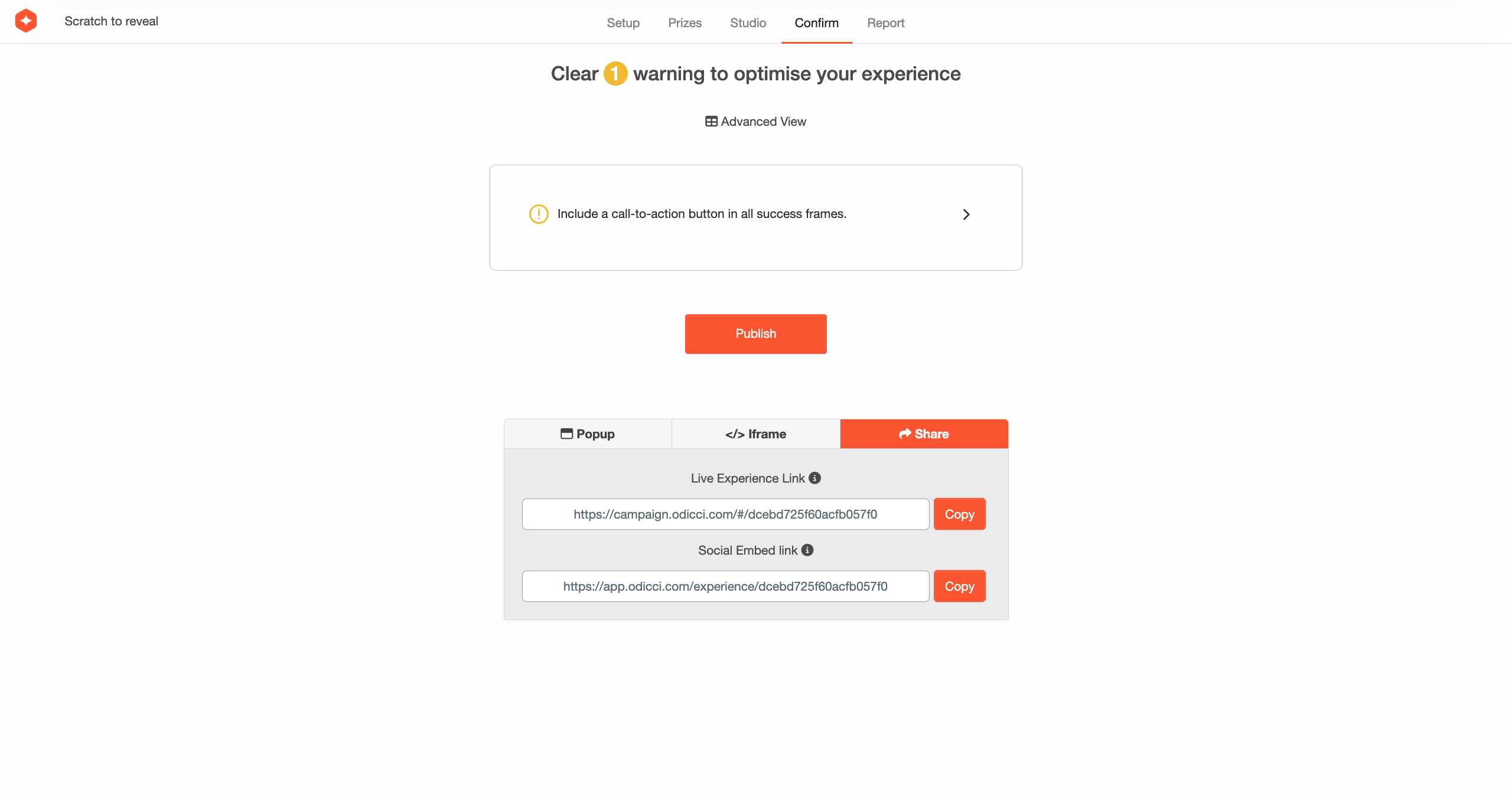Click the yellow warning count badge
Viewport: 1512px width, 798px height.
615,74
